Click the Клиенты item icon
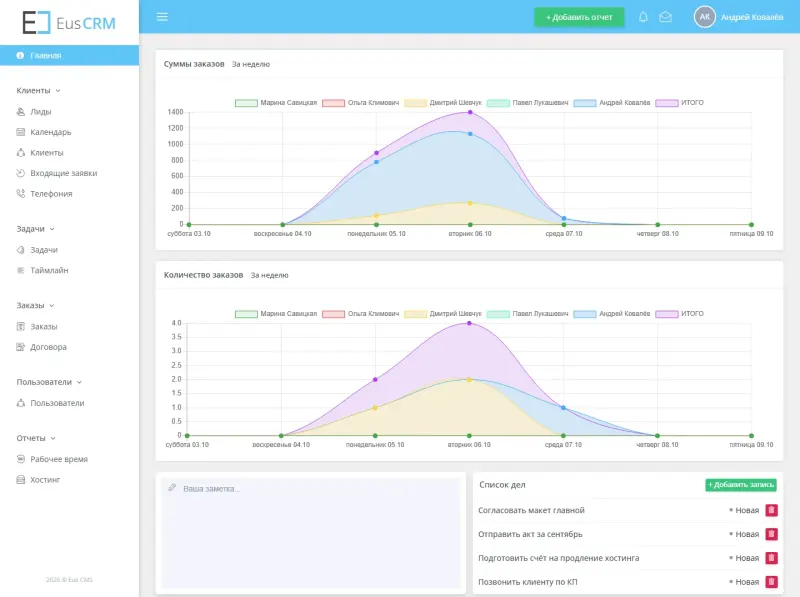Viewport: 800px width, 597px height. 20,153
